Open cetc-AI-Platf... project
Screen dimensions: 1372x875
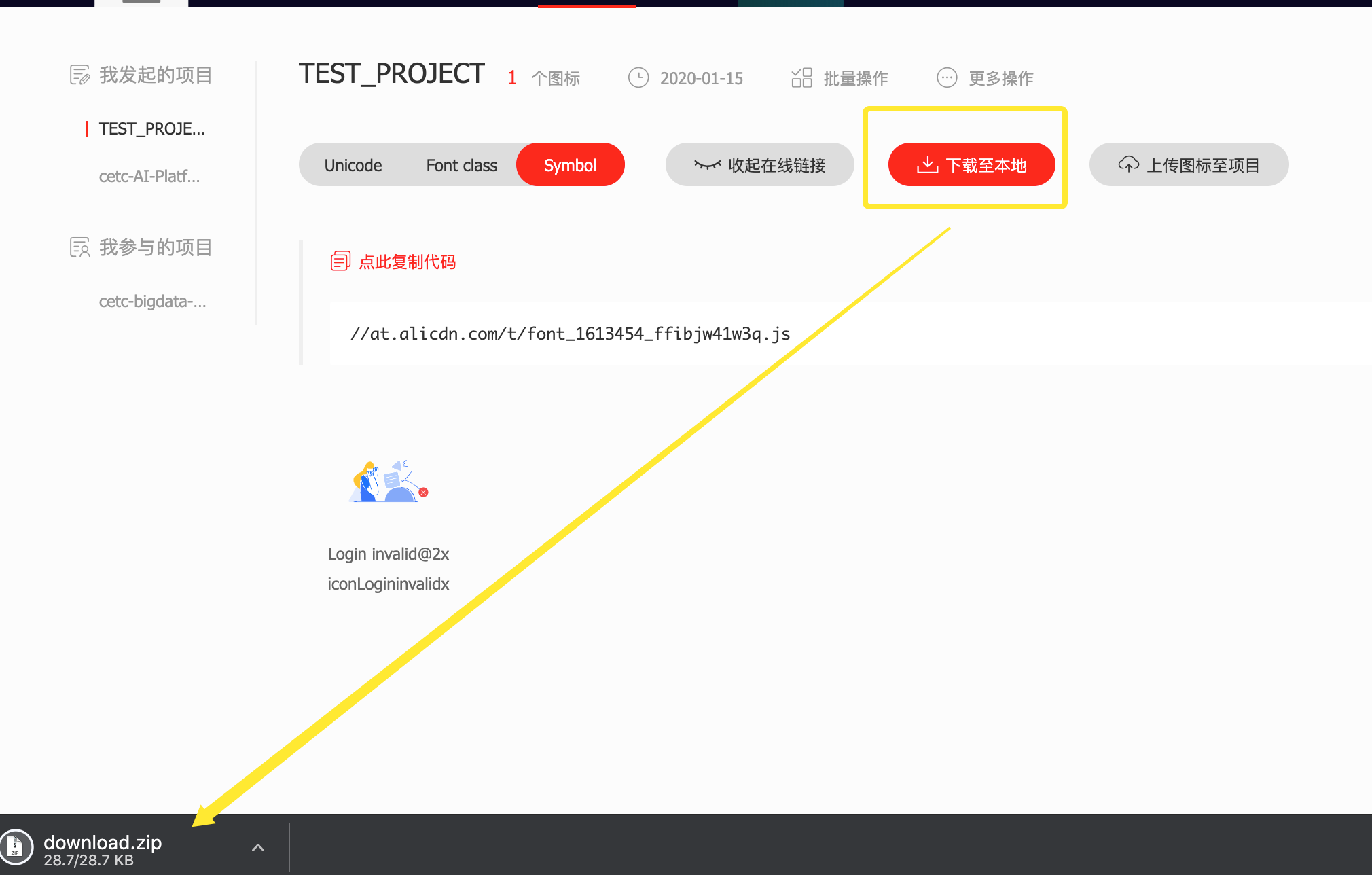pos(149,177)
